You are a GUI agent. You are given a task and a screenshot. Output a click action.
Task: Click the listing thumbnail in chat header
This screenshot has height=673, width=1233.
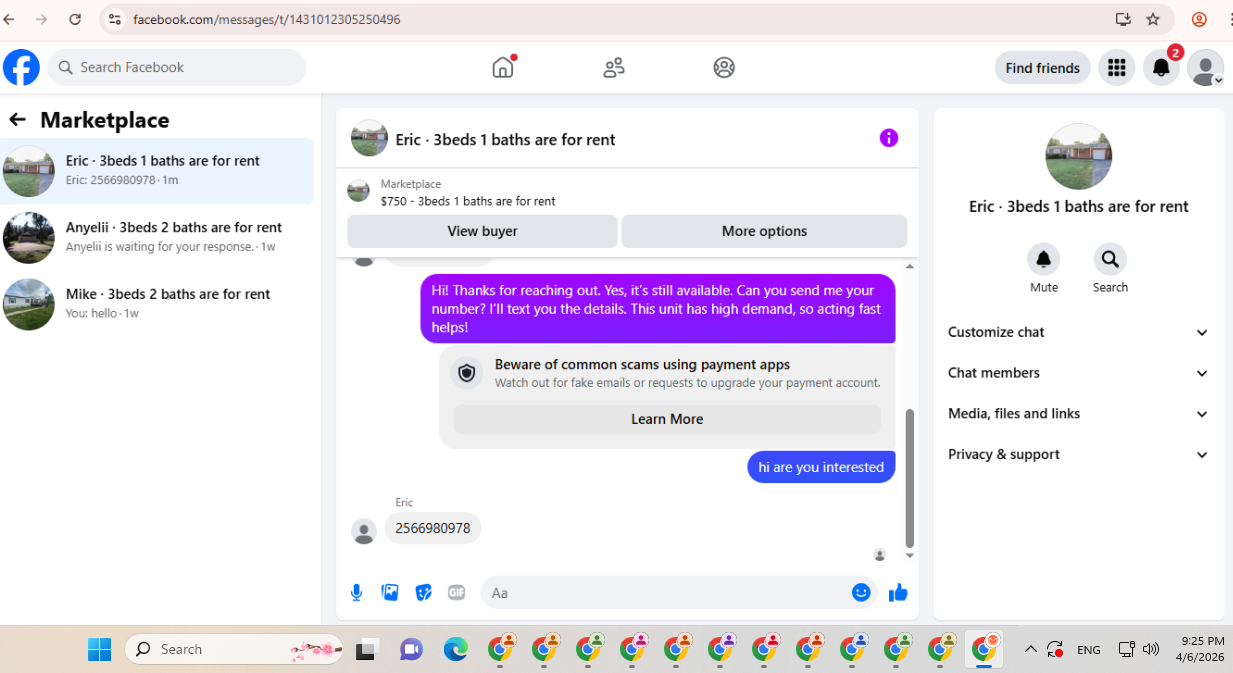point(369,139)
